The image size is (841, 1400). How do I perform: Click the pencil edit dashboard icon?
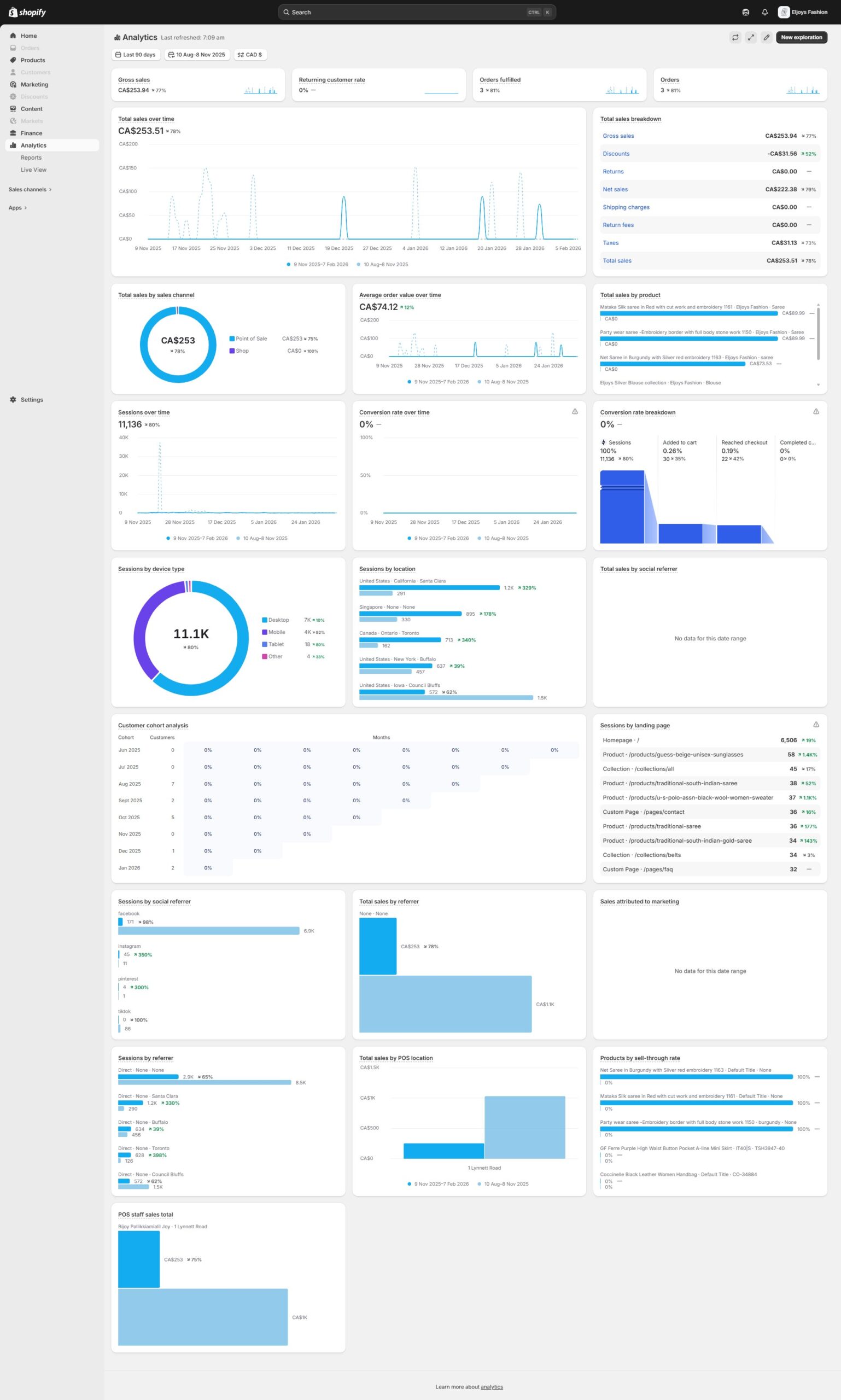(x=766, y=37)
